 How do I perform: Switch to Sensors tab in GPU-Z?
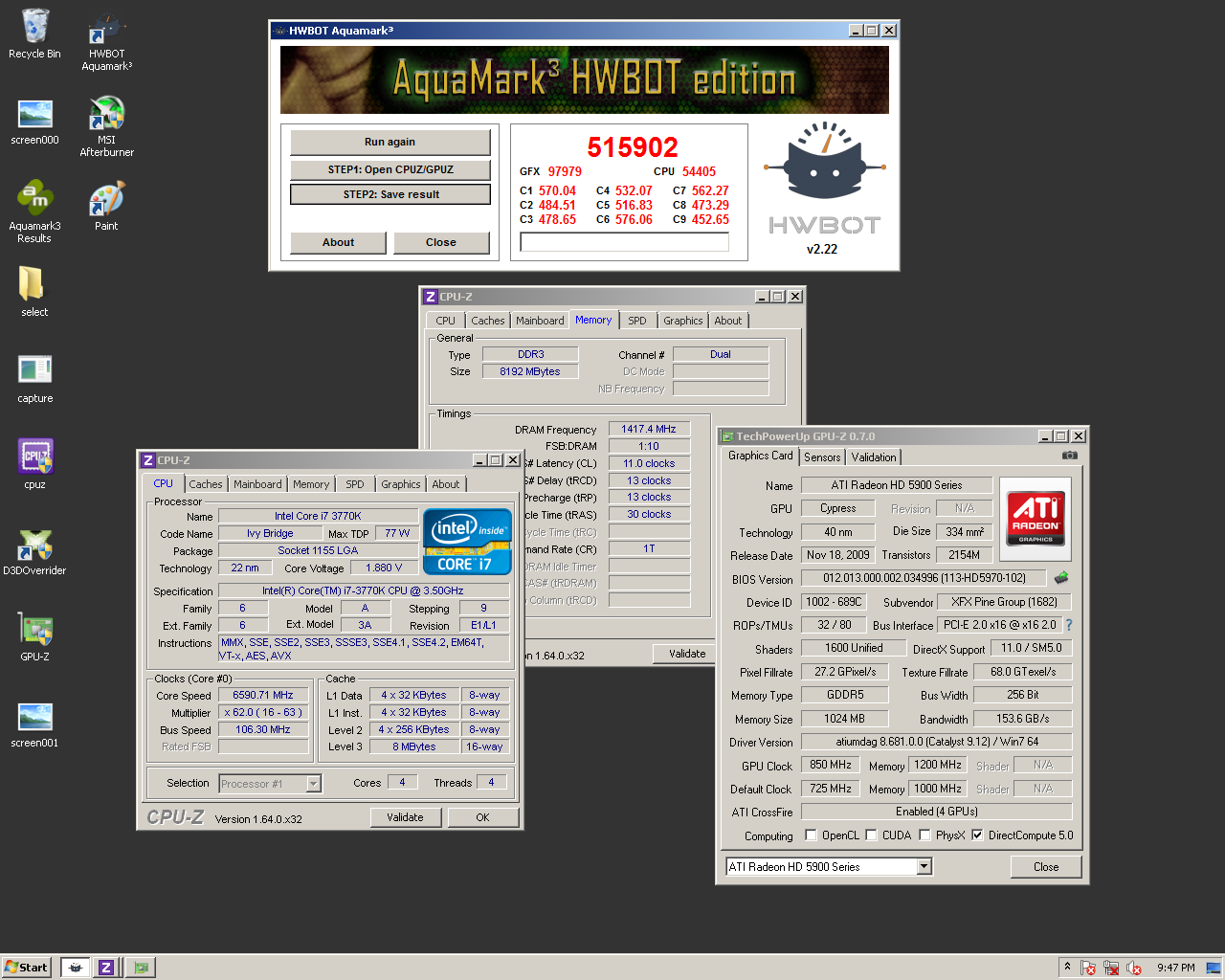[x=822, y=457]
